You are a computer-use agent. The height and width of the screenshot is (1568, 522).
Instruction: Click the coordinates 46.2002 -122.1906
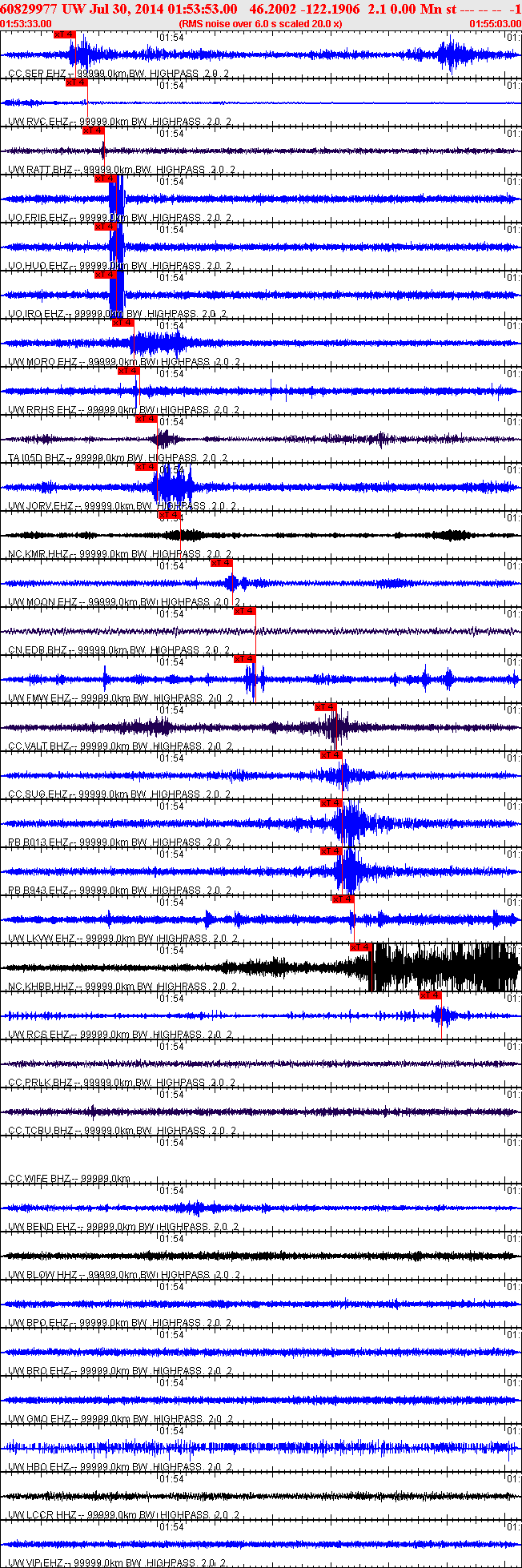(x=304, y=8)
